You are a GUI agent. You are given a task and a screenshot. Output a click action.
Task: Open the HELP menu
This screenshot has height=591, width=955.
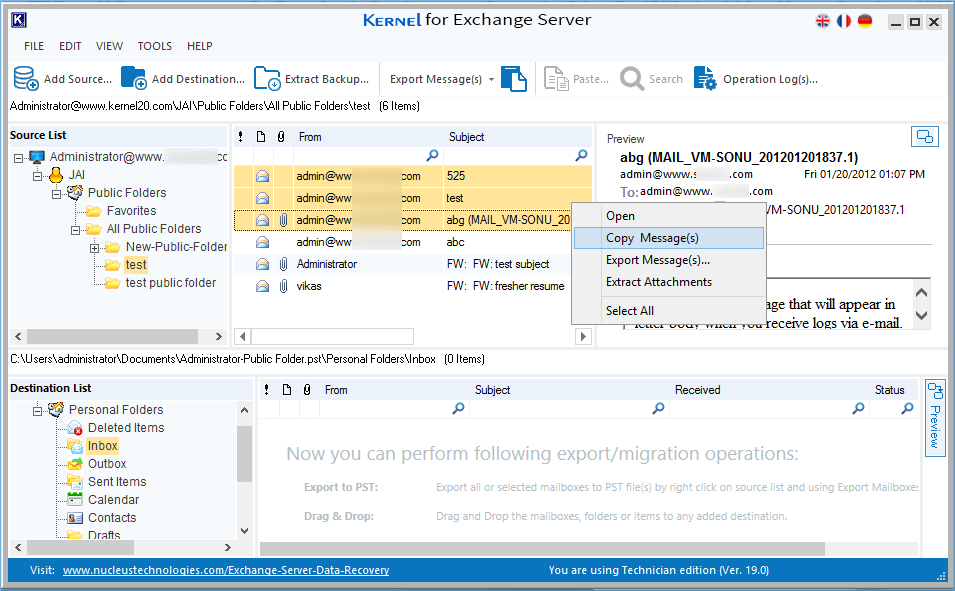(x=200, y=46)
